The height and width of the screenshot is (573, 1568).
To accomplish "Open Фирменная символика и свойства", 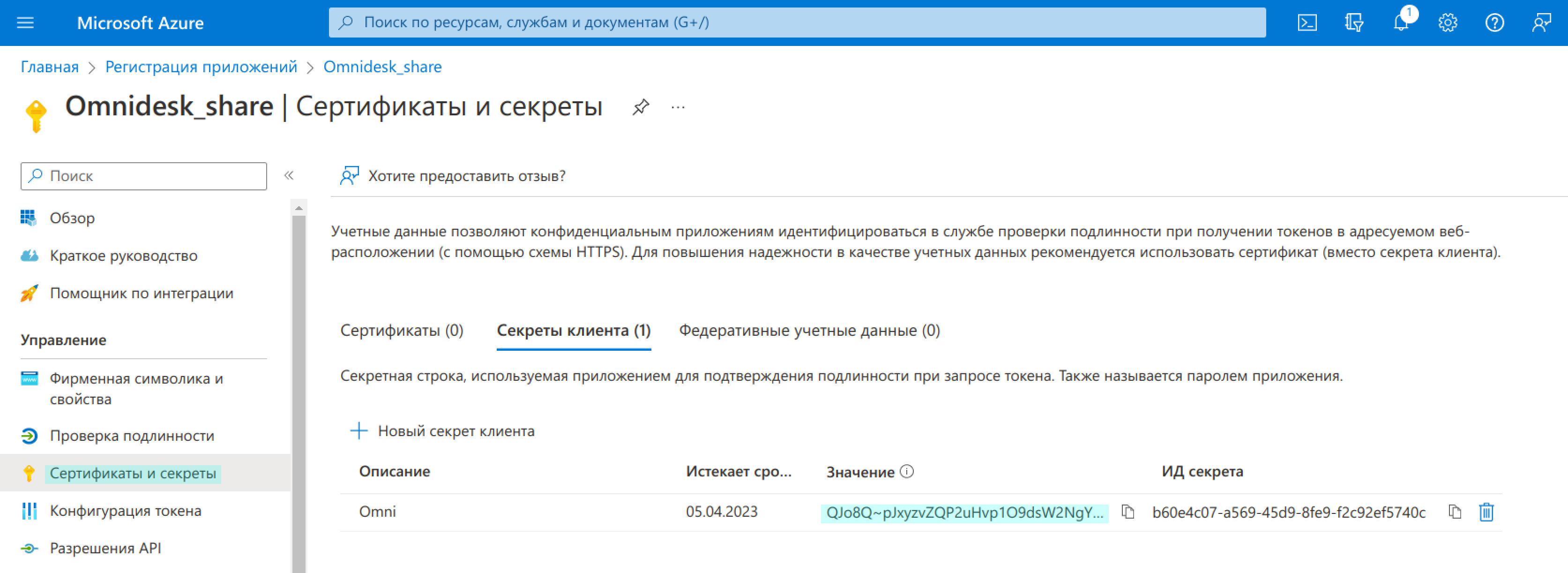I will point(136,389).
